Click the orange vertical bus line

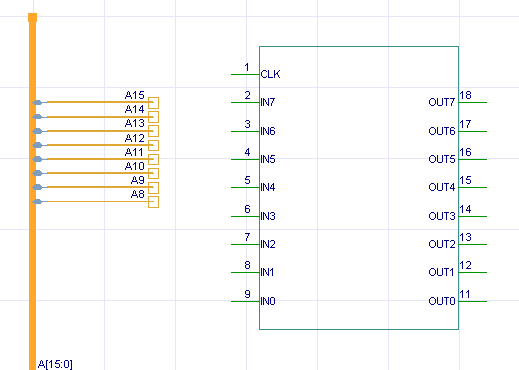tap(32, 192)
